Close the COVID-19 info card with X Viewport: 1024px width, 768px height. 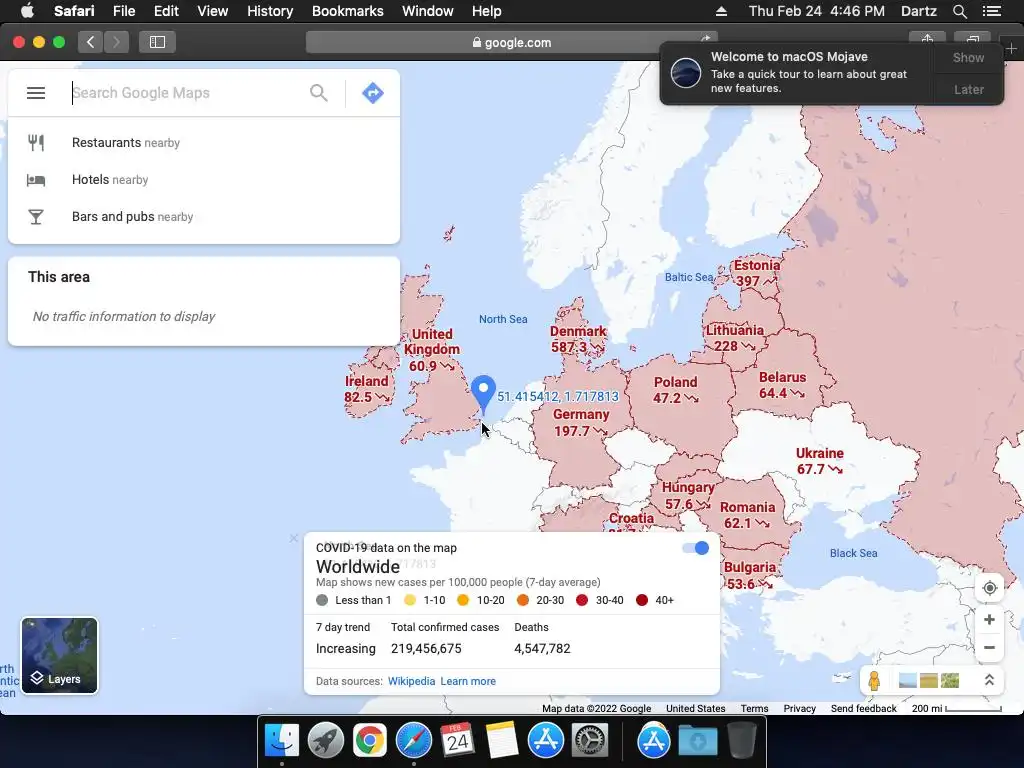(294, 538)
